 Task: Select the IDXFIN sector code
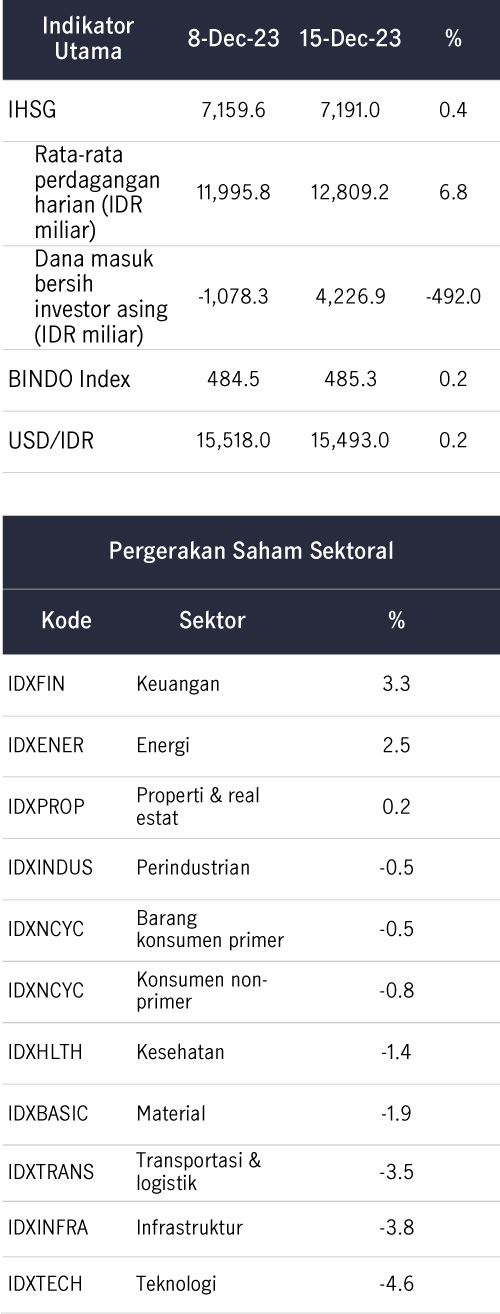coord(37,684)
